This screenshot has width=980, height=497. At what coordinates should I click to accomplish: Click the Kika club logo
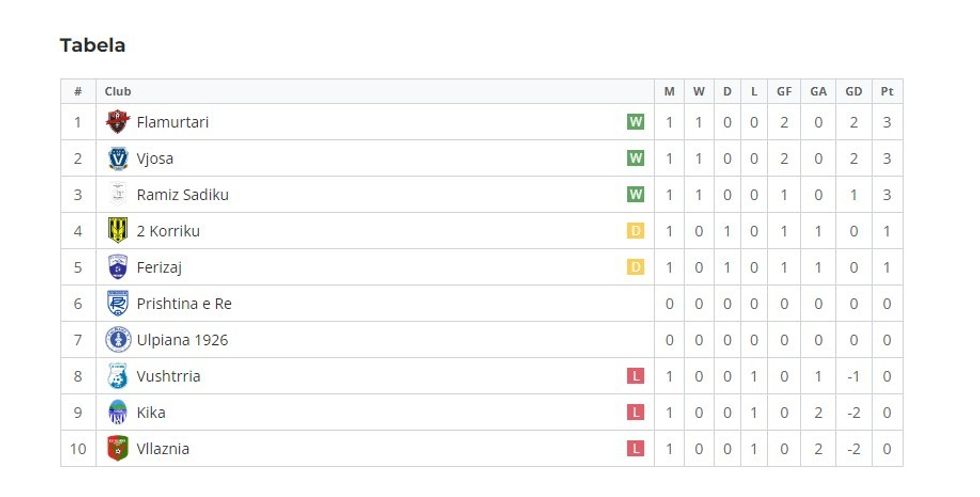coord(118,412)
